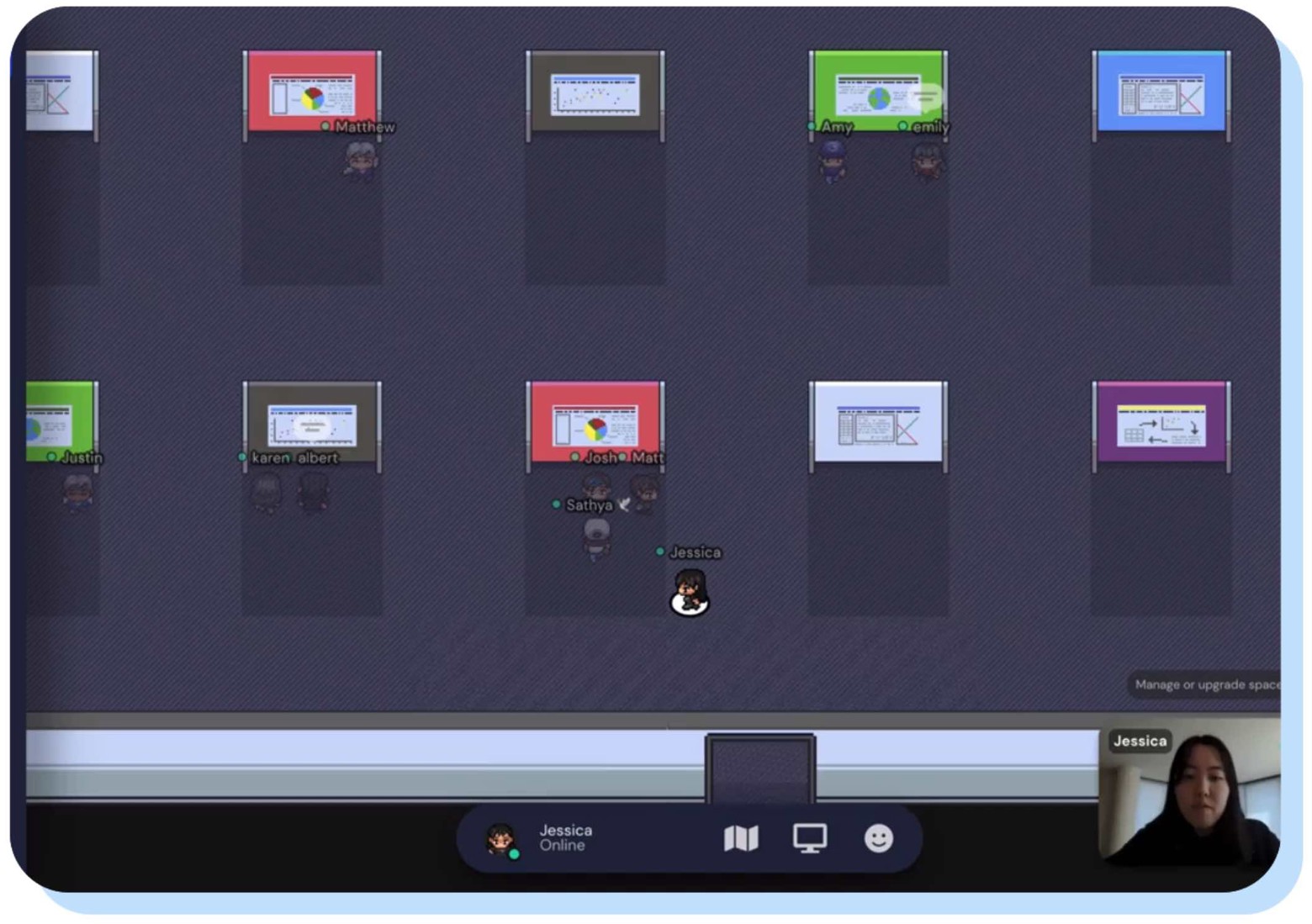
Task: Click Matthew's avatar character
Action: click(x=361, y=160)
